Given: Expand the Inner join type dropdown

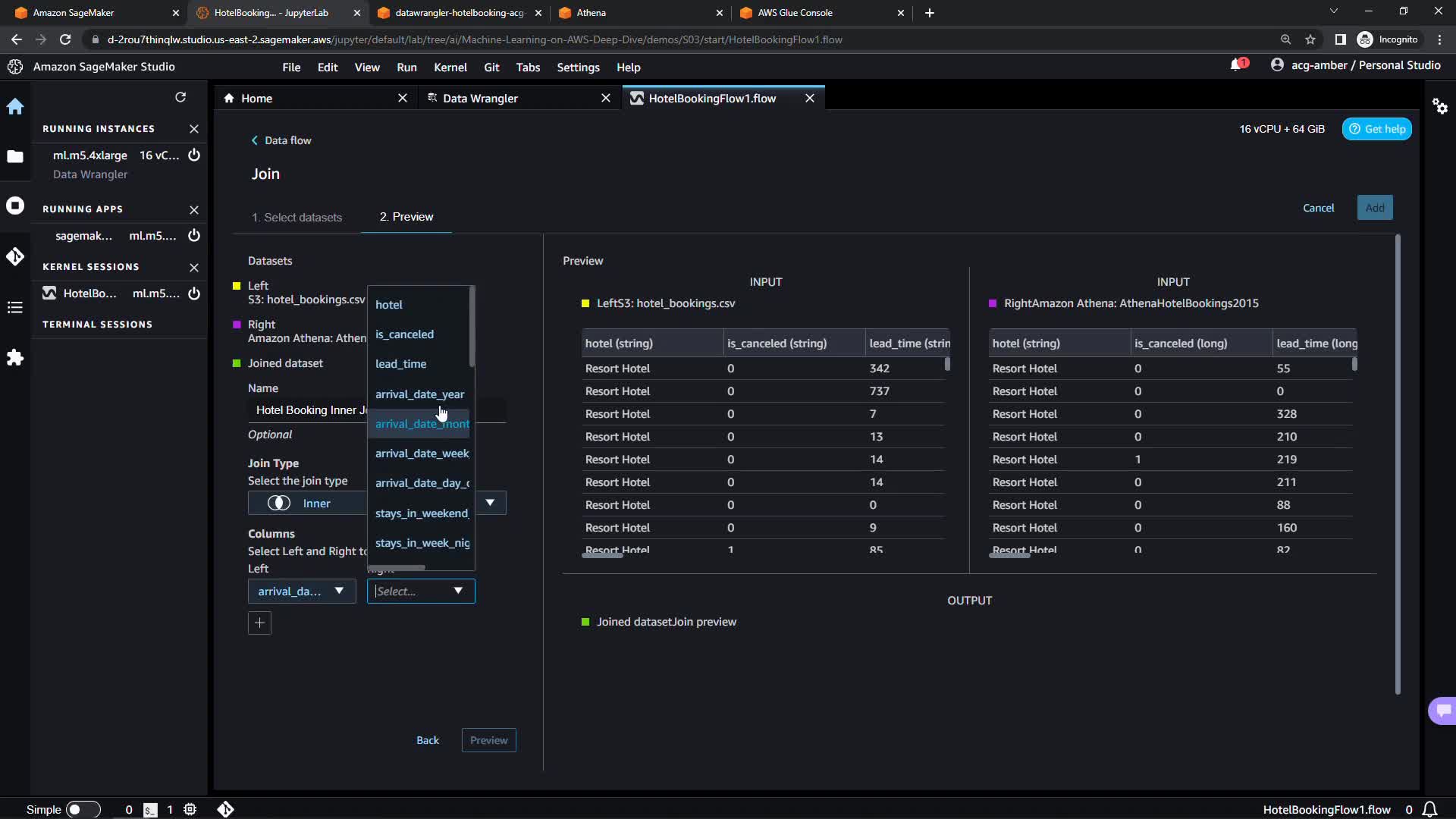Looking at the screenshot, I should coord(490,503).
